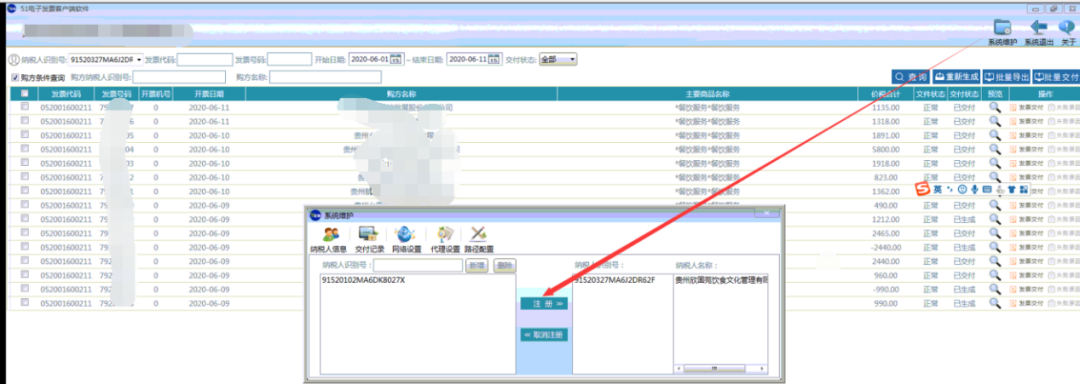Uncheck the 购方条件查询 checkbox

pyautogui.click(x=15, y=77)
